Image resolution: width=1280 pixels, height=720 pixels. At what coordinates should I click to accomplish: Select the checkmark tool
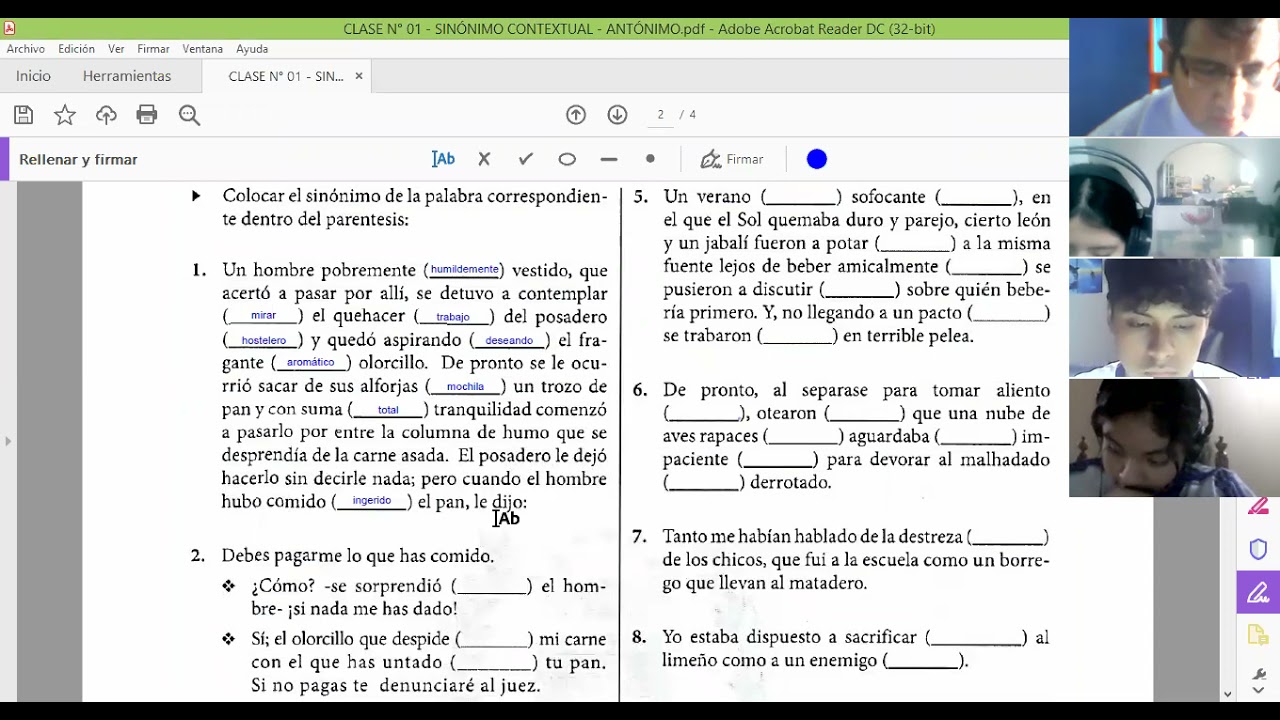tap(525, 159)
